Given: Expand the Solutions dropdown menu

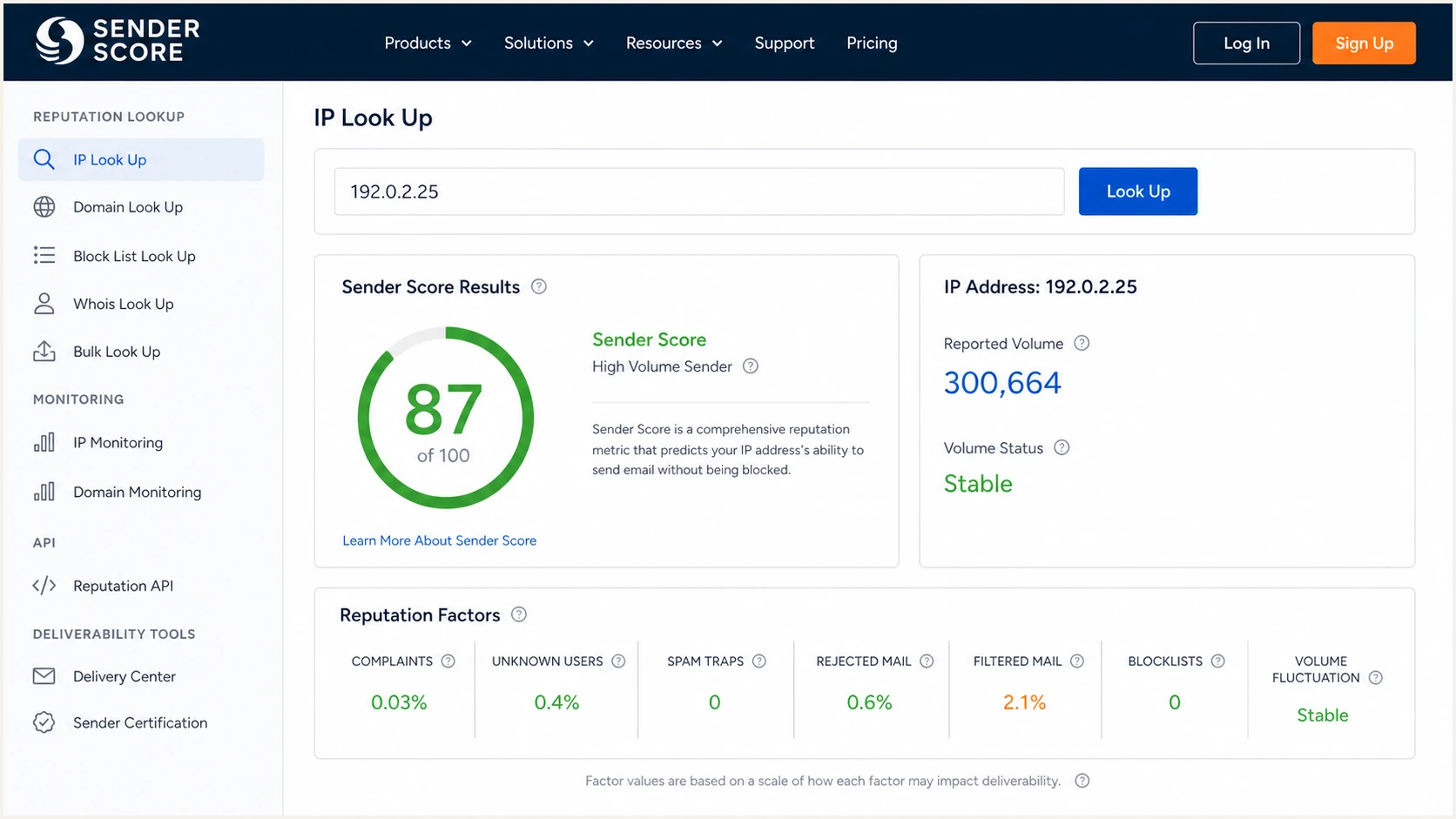Looking at the screenshot, I should [549, 43].
